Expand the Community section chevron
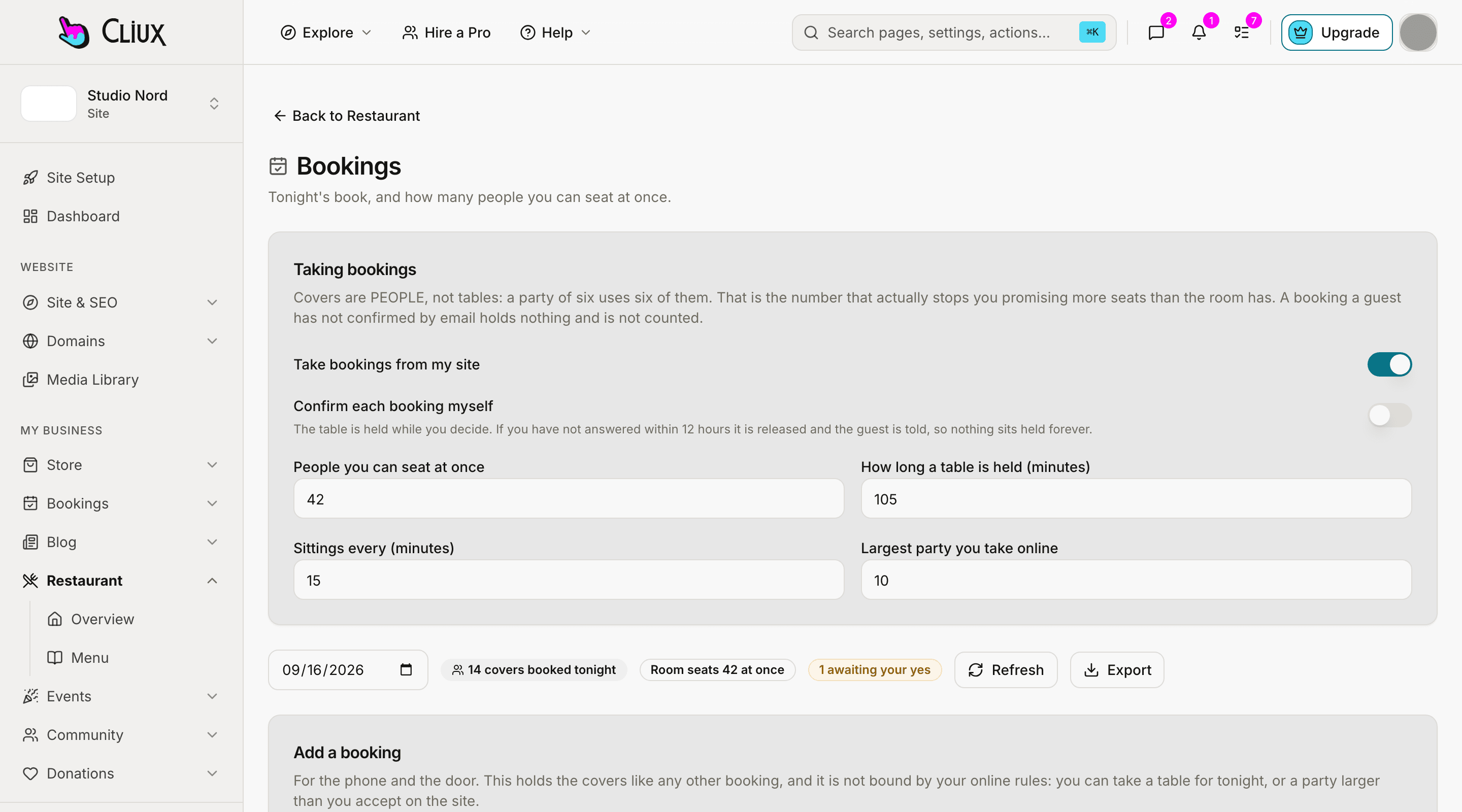 tap(212, 735)
